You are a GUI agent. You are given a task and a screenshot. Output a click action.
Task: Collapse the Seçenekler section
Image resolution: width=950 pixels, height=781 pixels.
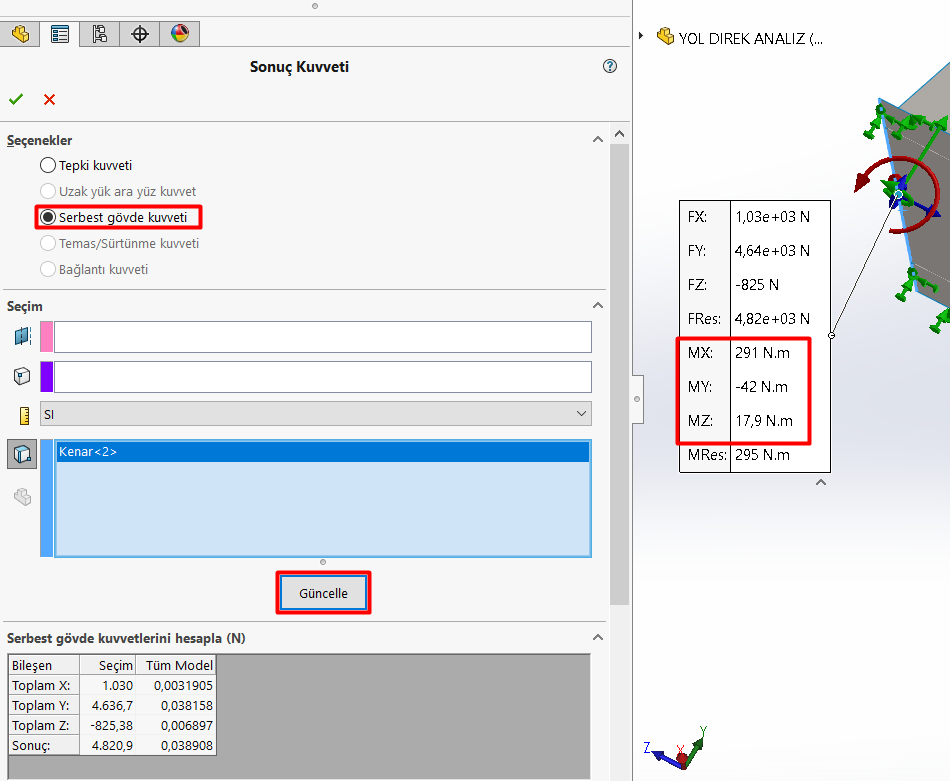[598, 139]
